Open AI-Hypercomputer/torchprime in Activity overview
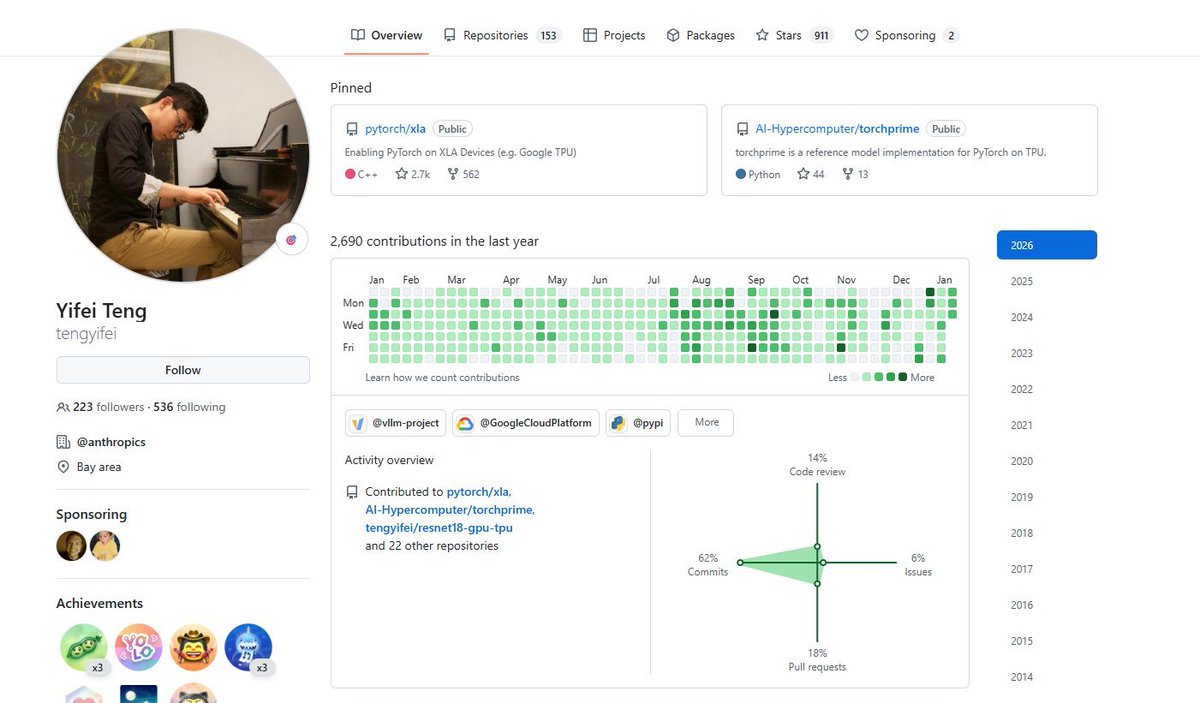 (450, 510)
